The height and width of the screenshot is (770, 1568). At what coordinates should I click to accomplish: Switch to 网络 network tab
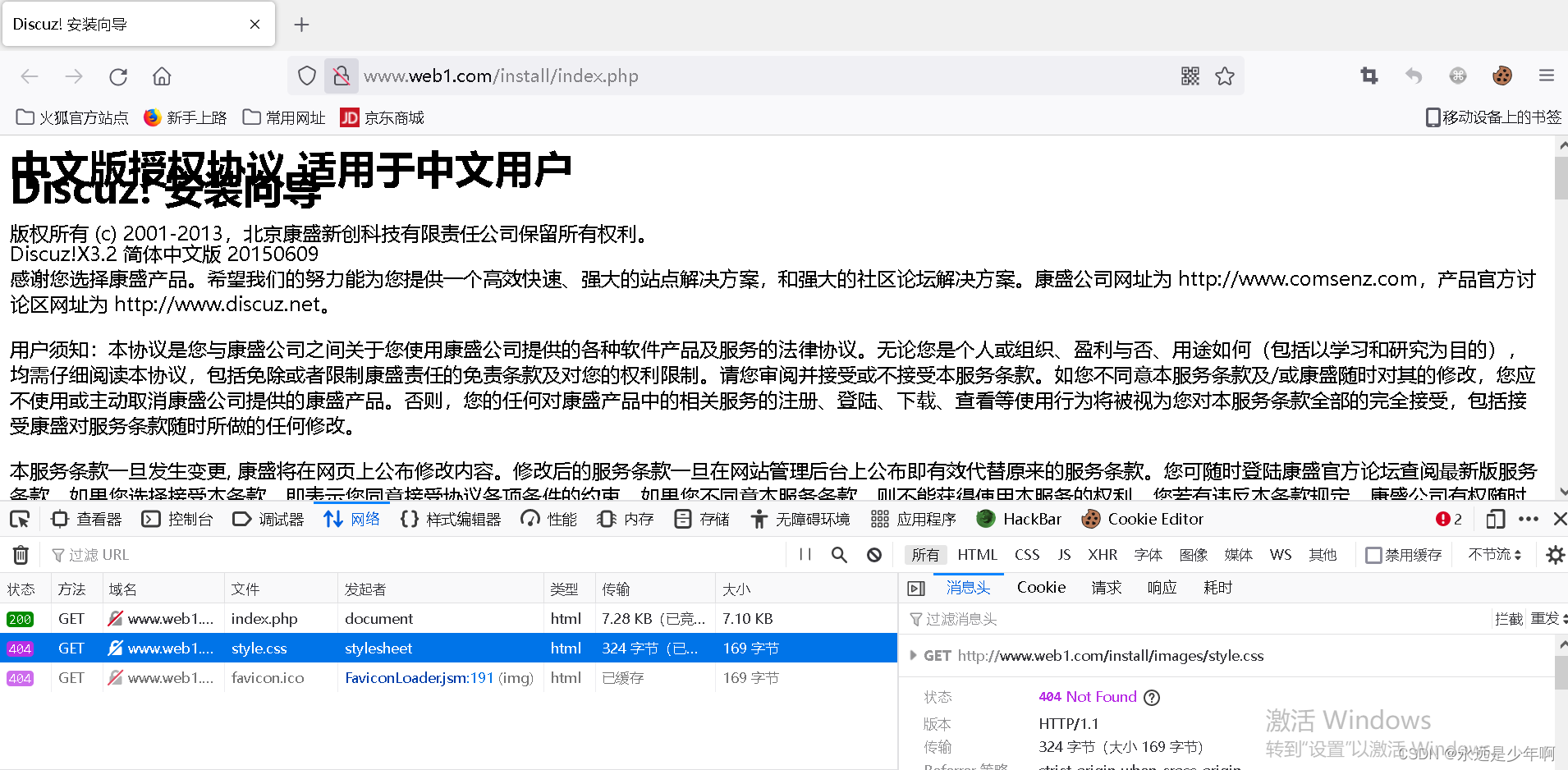(351, 519)
